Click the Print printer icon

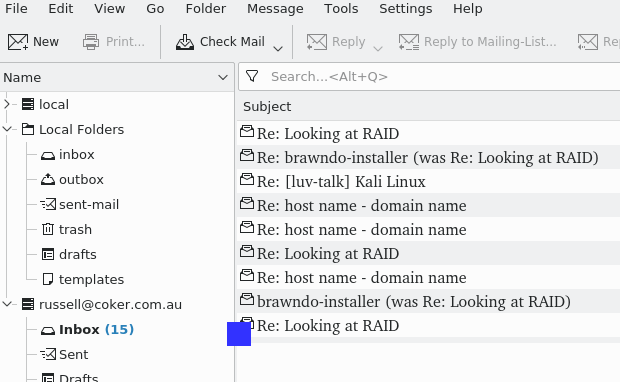point(91,42)
